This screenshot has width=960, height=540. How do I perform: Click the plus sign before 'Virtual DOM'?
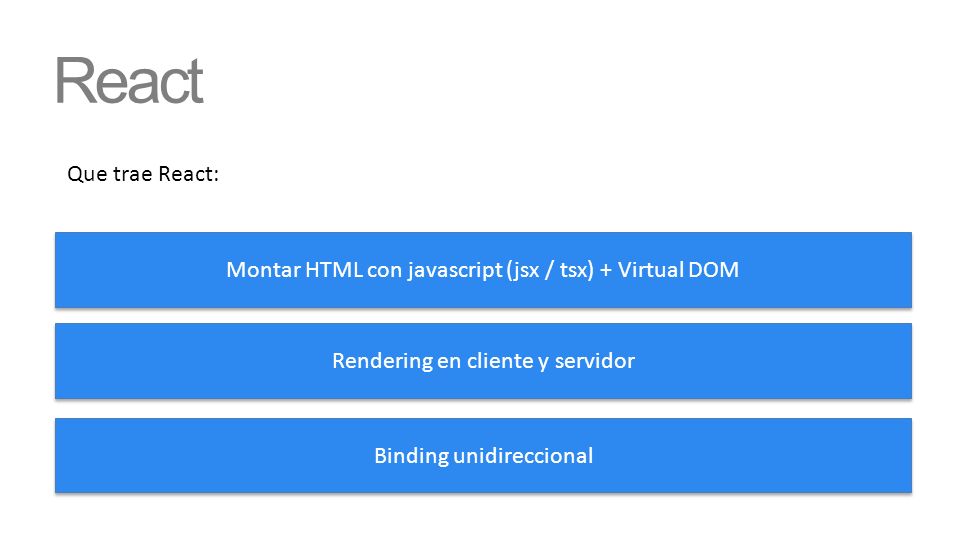[606, 271]
